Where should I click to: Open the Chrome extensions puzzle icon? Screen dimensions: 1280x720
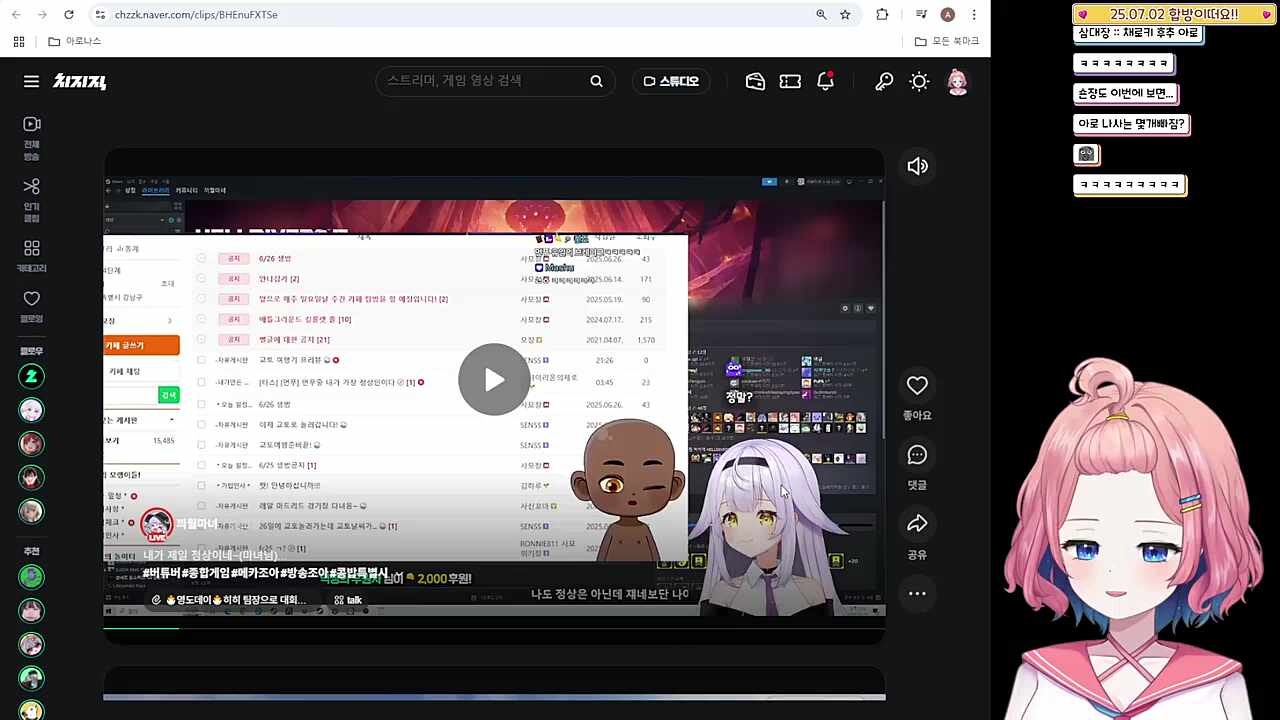882,15
